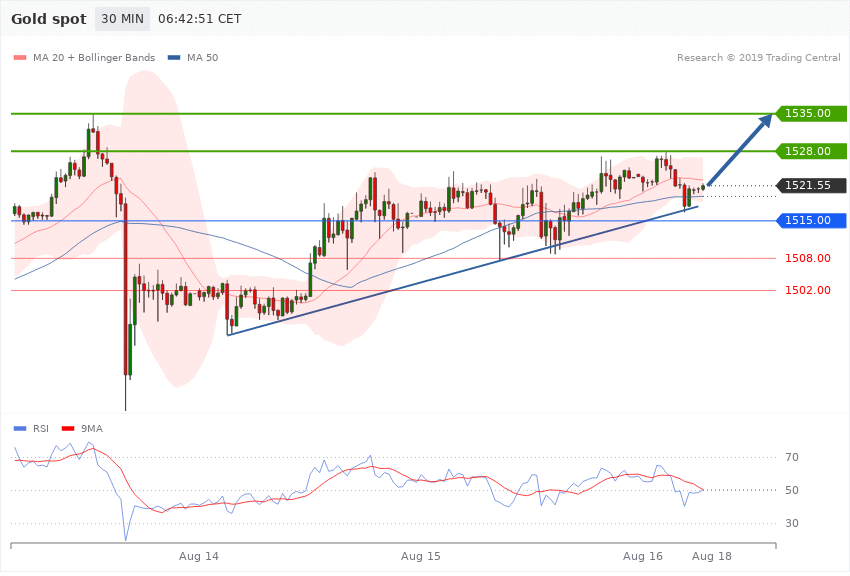Click the 1515.00 pivot price tag
This screenshot has width=850, height=576.
(810, 221)
